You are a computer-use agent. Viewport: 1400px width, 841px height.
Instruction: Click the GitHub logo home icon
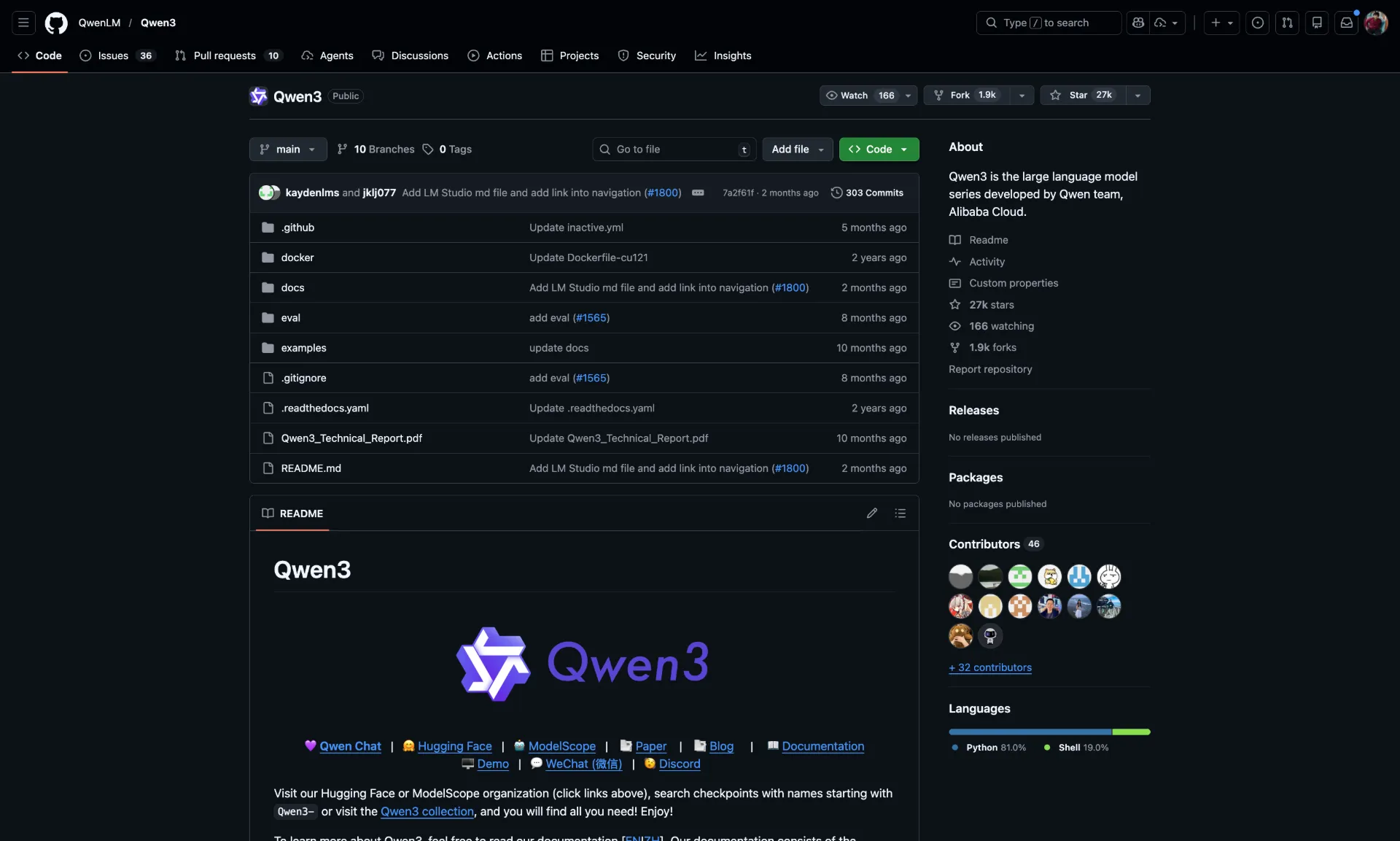point(56,23)
